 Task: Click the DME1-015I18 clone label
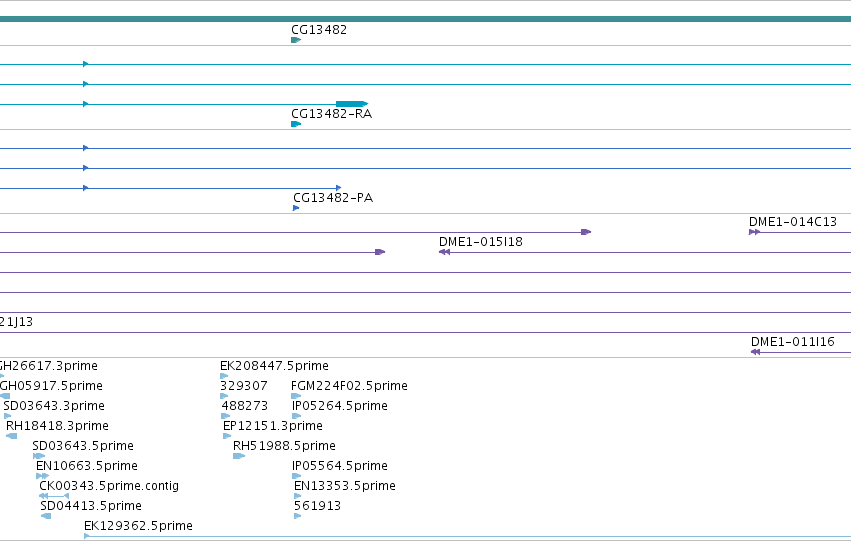(x=481, y=242)
